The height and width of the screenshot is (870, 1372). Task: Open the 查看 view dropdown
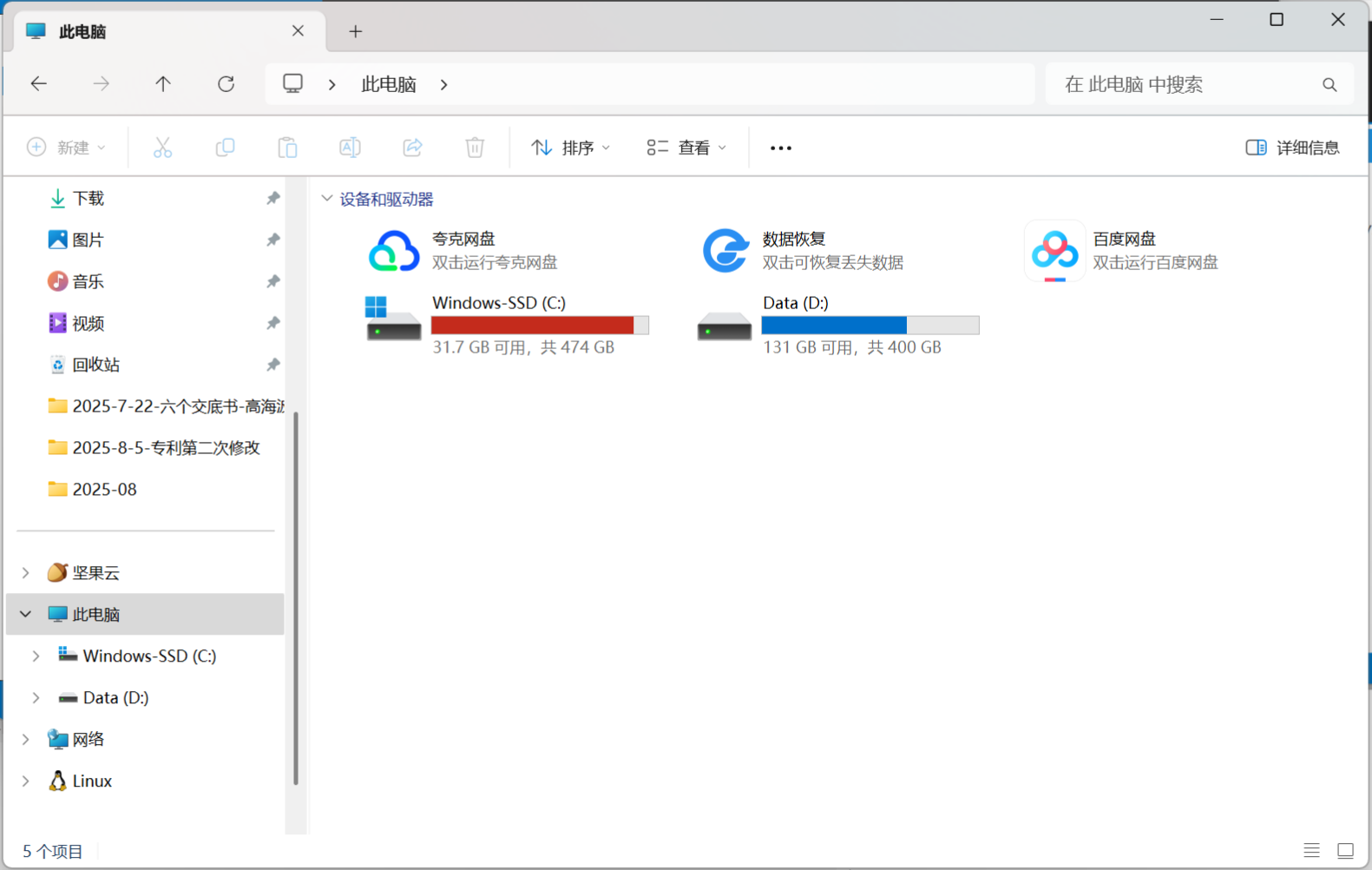tap(686, 148)
